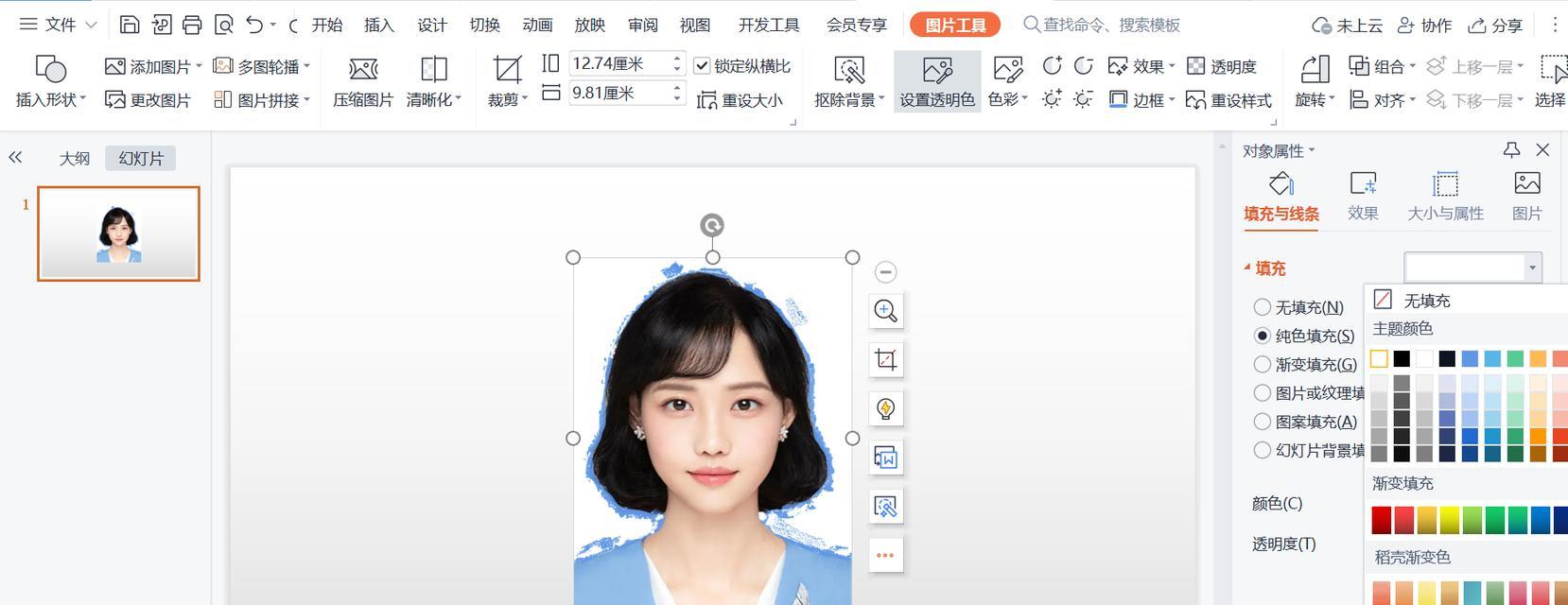
Task: Open the fill color combo box next to 填充
Action: 1473,268
